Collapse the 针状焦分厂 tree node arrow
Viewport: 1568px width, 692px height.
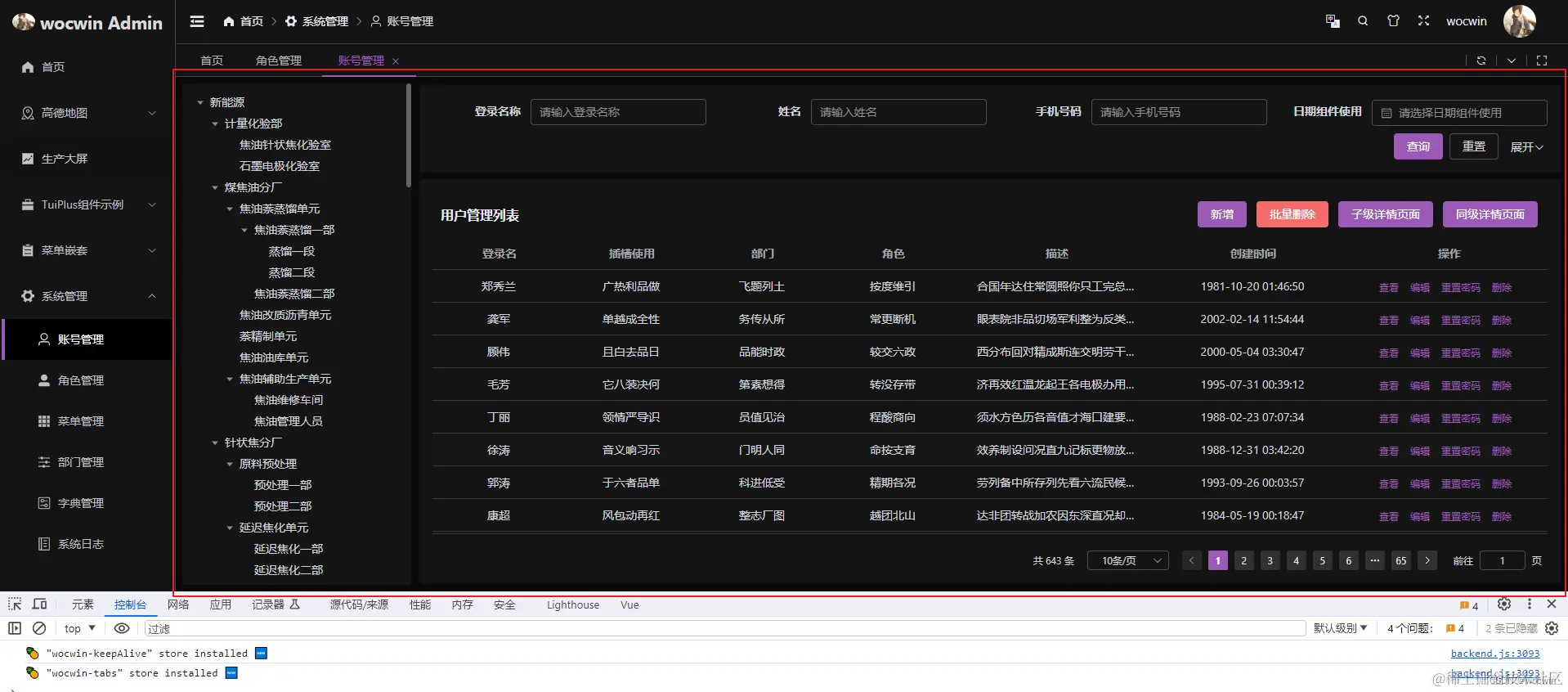pos(215,443)
